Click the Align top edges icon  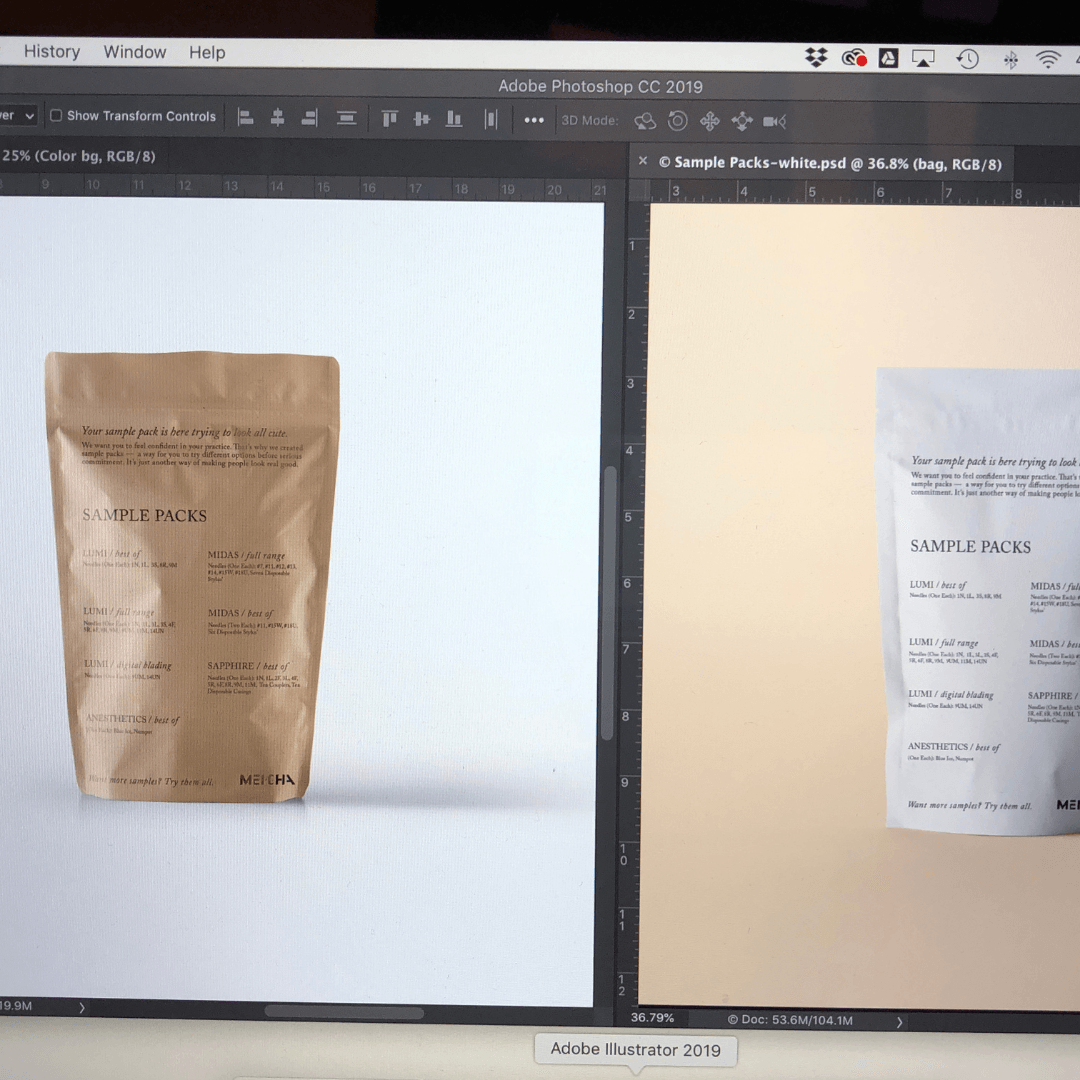pos(389,119)
